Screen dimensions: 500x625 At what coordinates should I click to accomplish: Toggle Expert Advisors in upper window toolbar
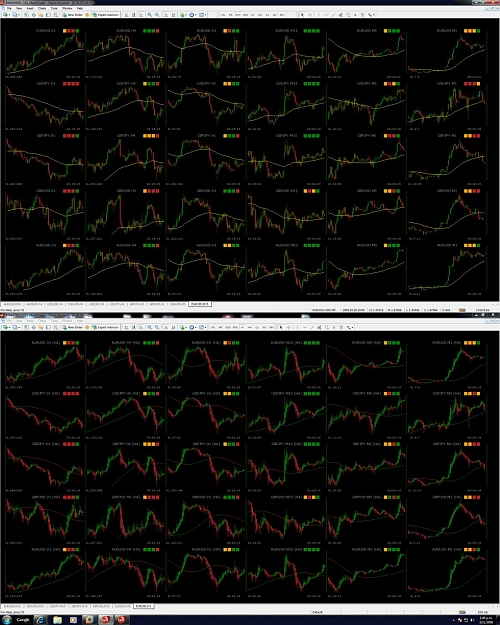[106, 15]
